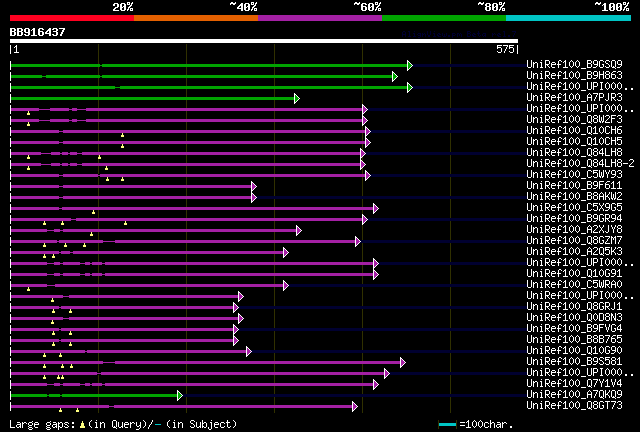Click the purple arrowhead ending the B9GR94 alignment

click(365, 220)
